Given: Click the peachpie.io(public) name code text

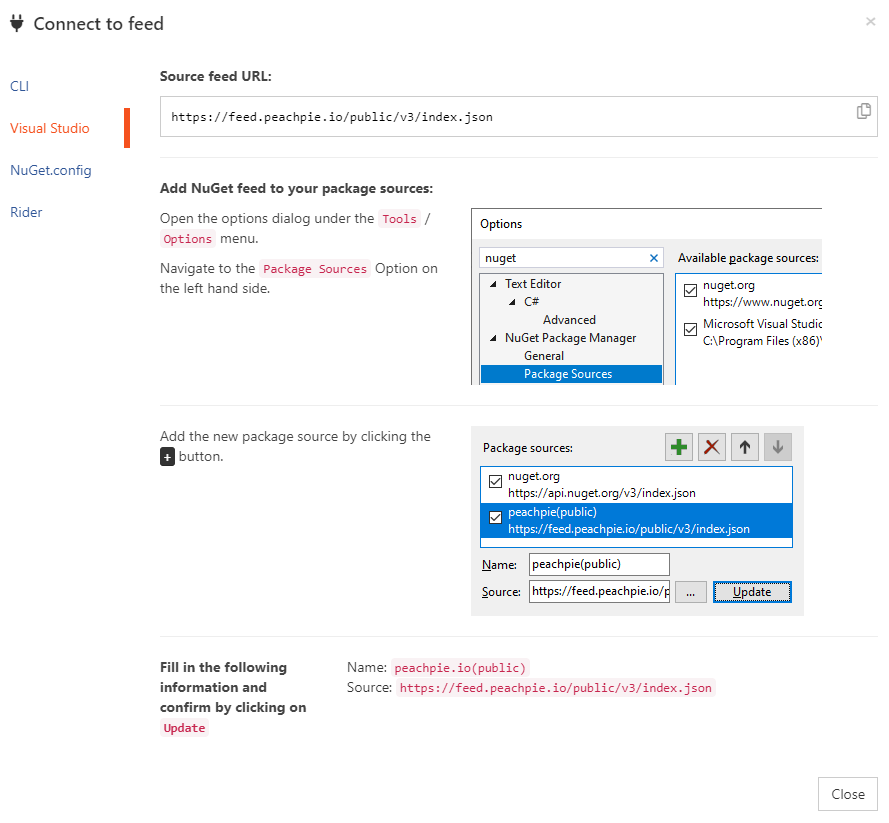Looking at the screenshot, I should click(x=460, y=668).
